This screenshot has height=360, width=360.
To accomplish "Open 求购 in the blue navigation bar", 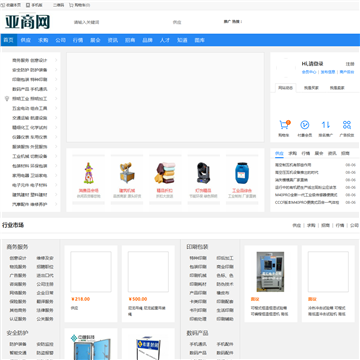I will (43, 40).
